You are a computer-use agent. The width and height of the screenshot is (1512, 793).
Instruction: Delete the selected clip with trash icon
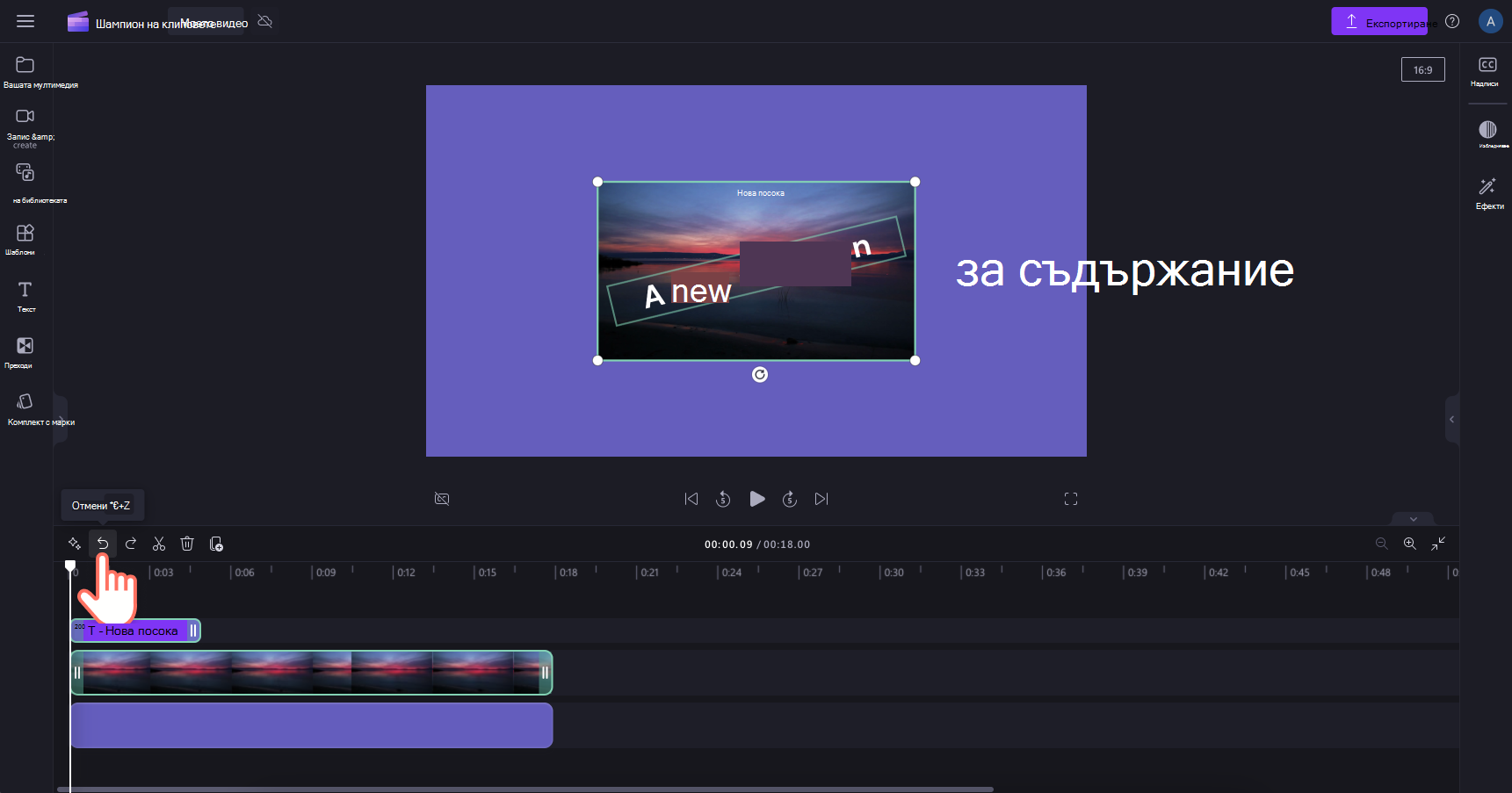187,544
